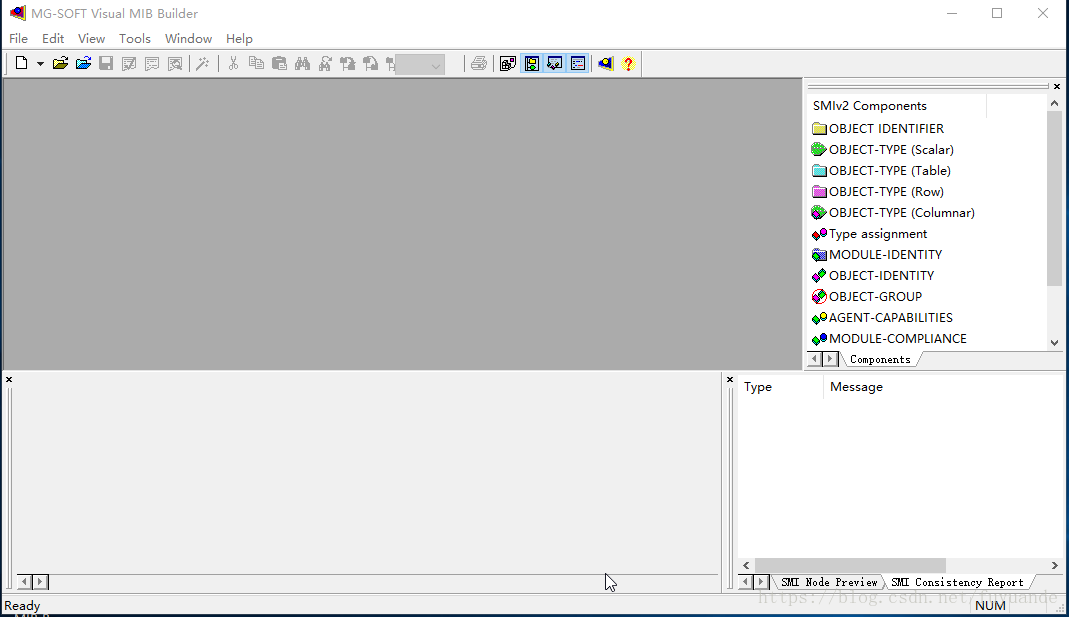This screenshot has height=617, width=1069.
Task: Click tab scroll left arrow beside SMI Node Preview
Action: click(x=745, y=582)
